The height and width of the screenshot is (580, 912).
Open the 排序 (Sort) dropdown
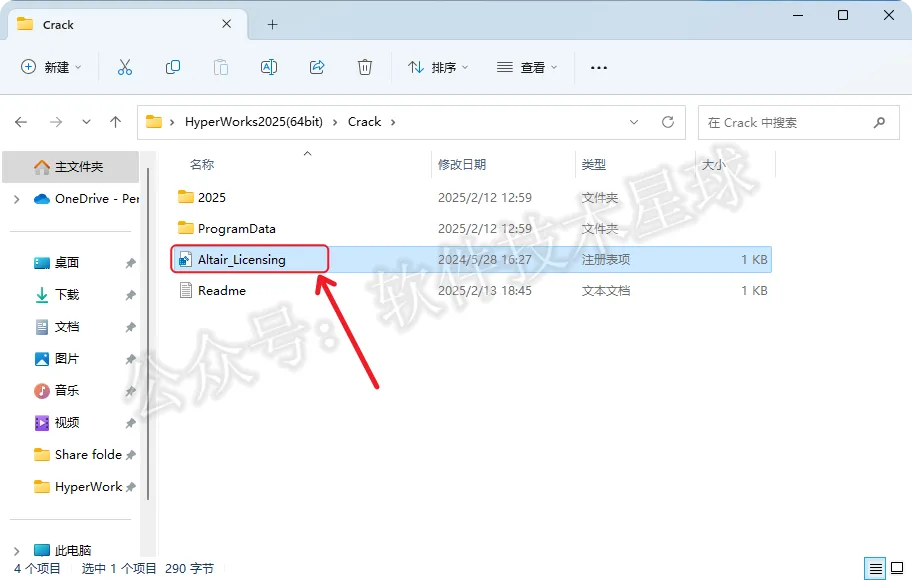[438, 67]
